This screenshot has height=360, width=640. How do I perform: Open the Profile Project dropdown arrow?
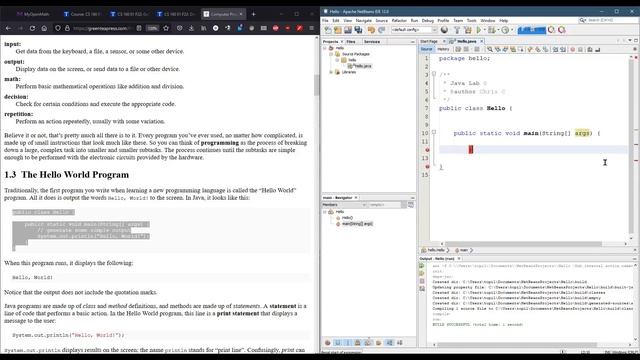click(x=512, y=30)
